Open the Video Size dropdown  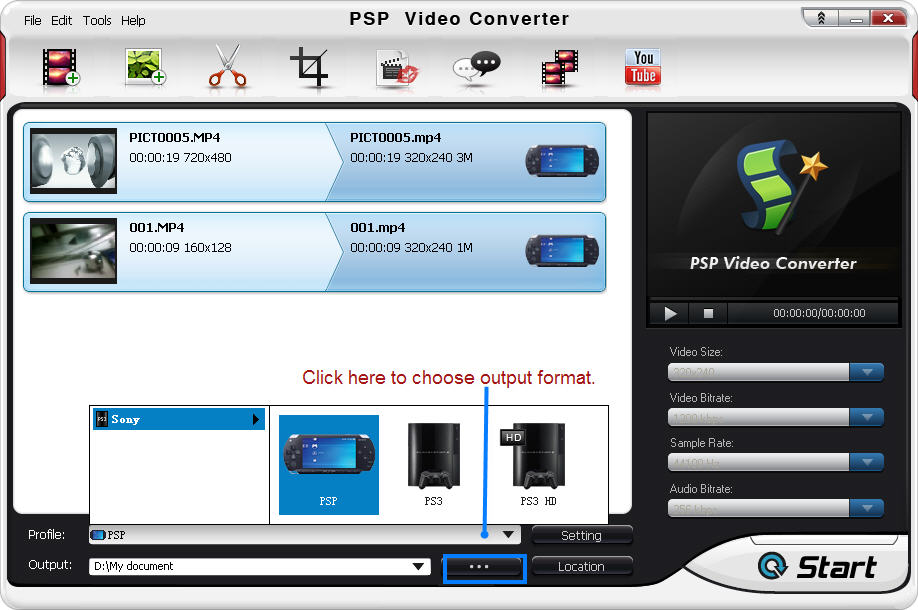pos(866,372)
